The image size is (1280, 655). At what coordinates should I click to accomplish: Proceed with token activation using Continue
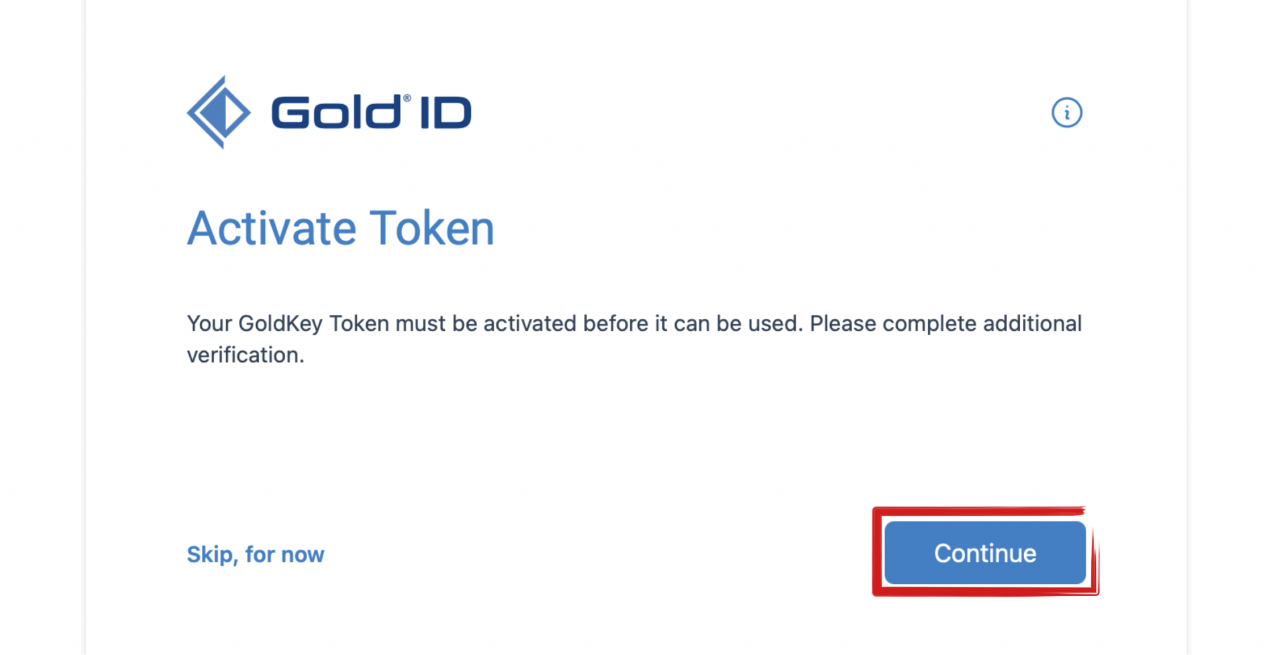pyautogui.click(x=985, y=553)
